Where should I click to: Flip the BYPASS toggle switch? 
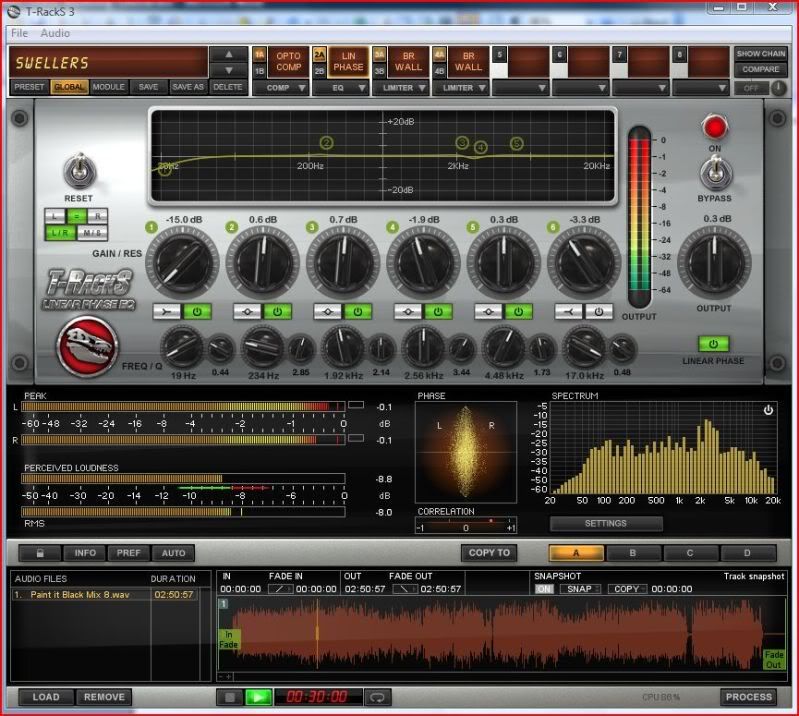(715, 173)
